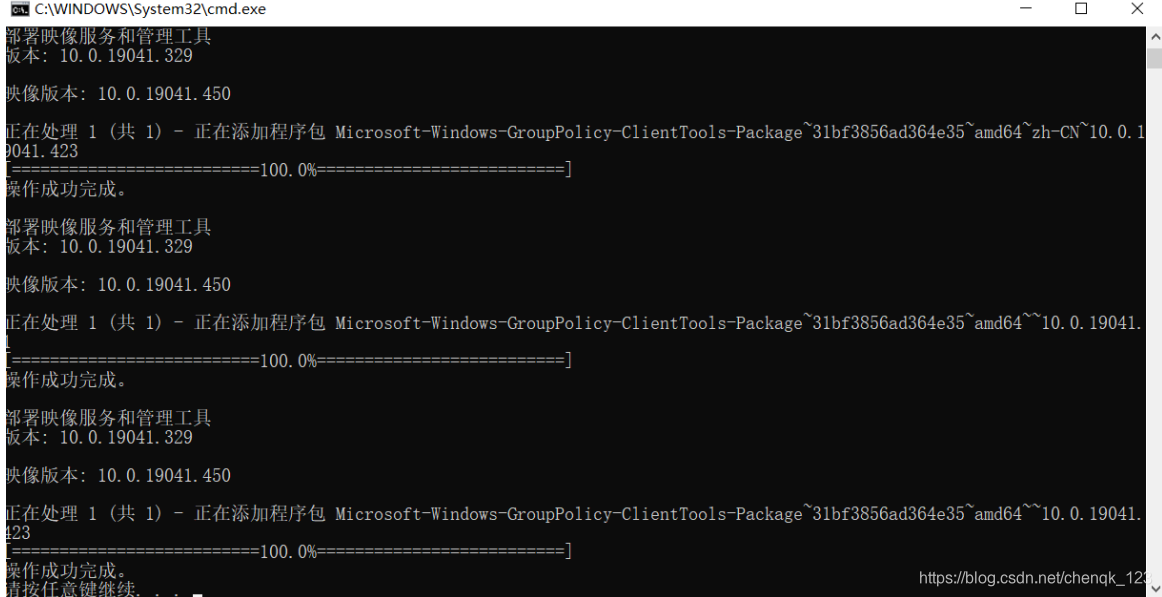Screen dimensions: 1162x597
Task: Click the maximize button
Action: point(1081,9)
